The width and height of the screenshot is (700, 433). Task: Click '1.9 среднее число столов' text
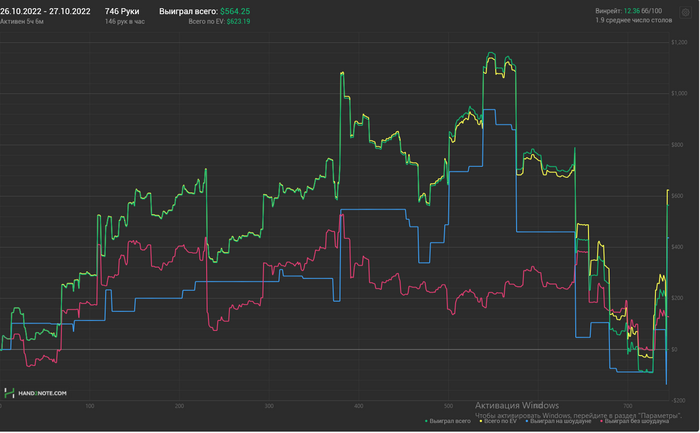tap(633, 20)
